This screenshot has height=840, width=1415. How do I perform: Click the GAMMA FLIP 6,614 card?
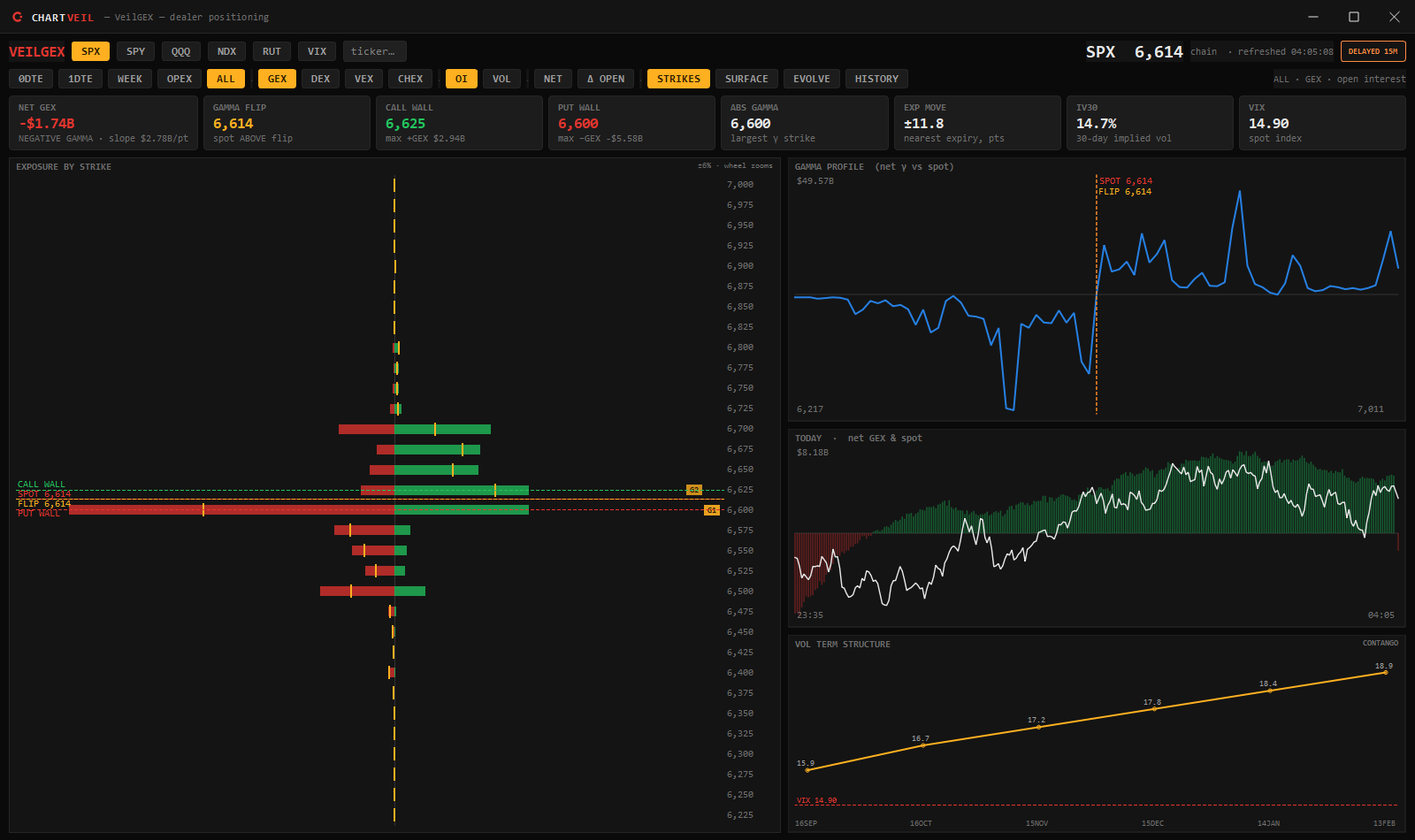click(x=287, y=123)
